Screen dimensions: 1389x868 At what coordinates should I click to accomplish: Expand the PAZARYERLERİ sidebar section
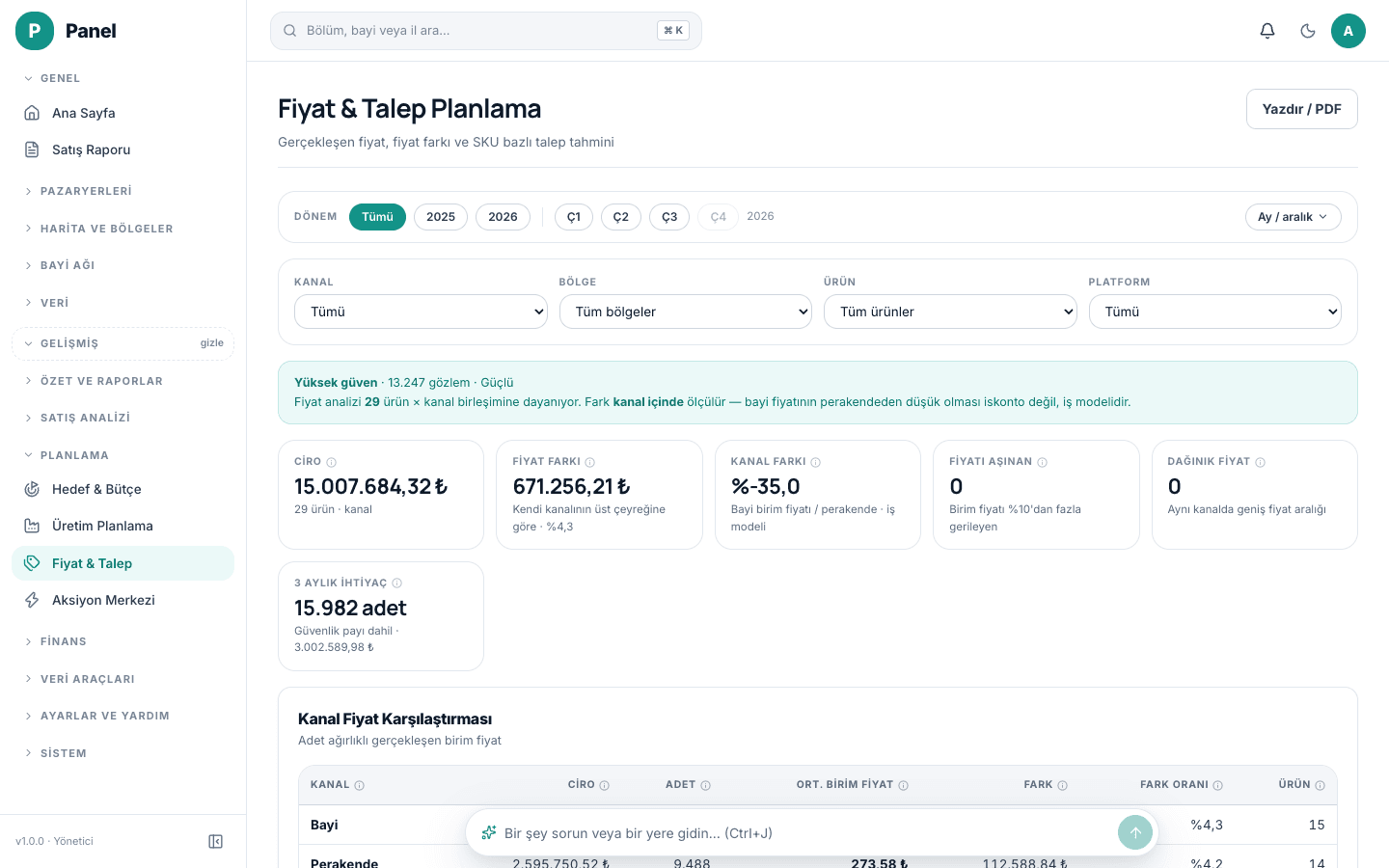[123, 191]
